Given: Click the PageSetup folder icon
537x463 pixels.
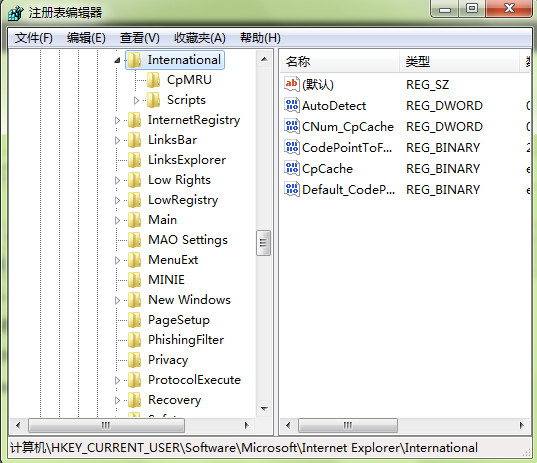Looking at the screenshot, I should [134, 320].
